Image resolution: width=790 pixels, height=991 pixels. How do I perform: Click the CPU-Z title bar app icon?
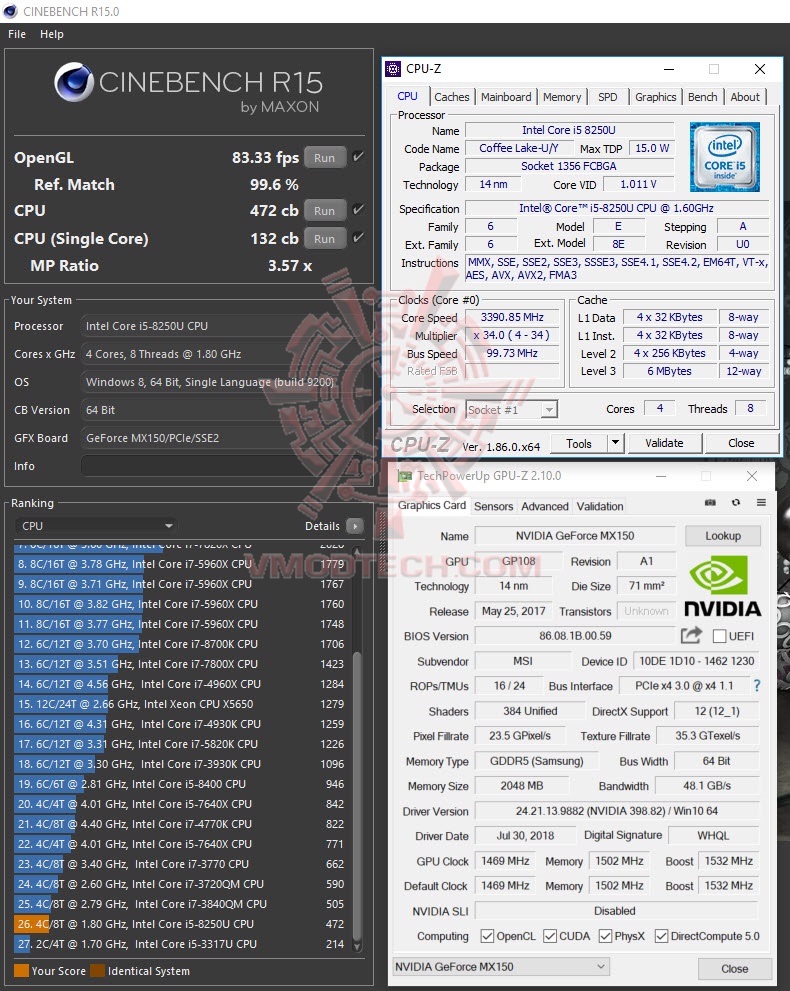pos(393,68)
